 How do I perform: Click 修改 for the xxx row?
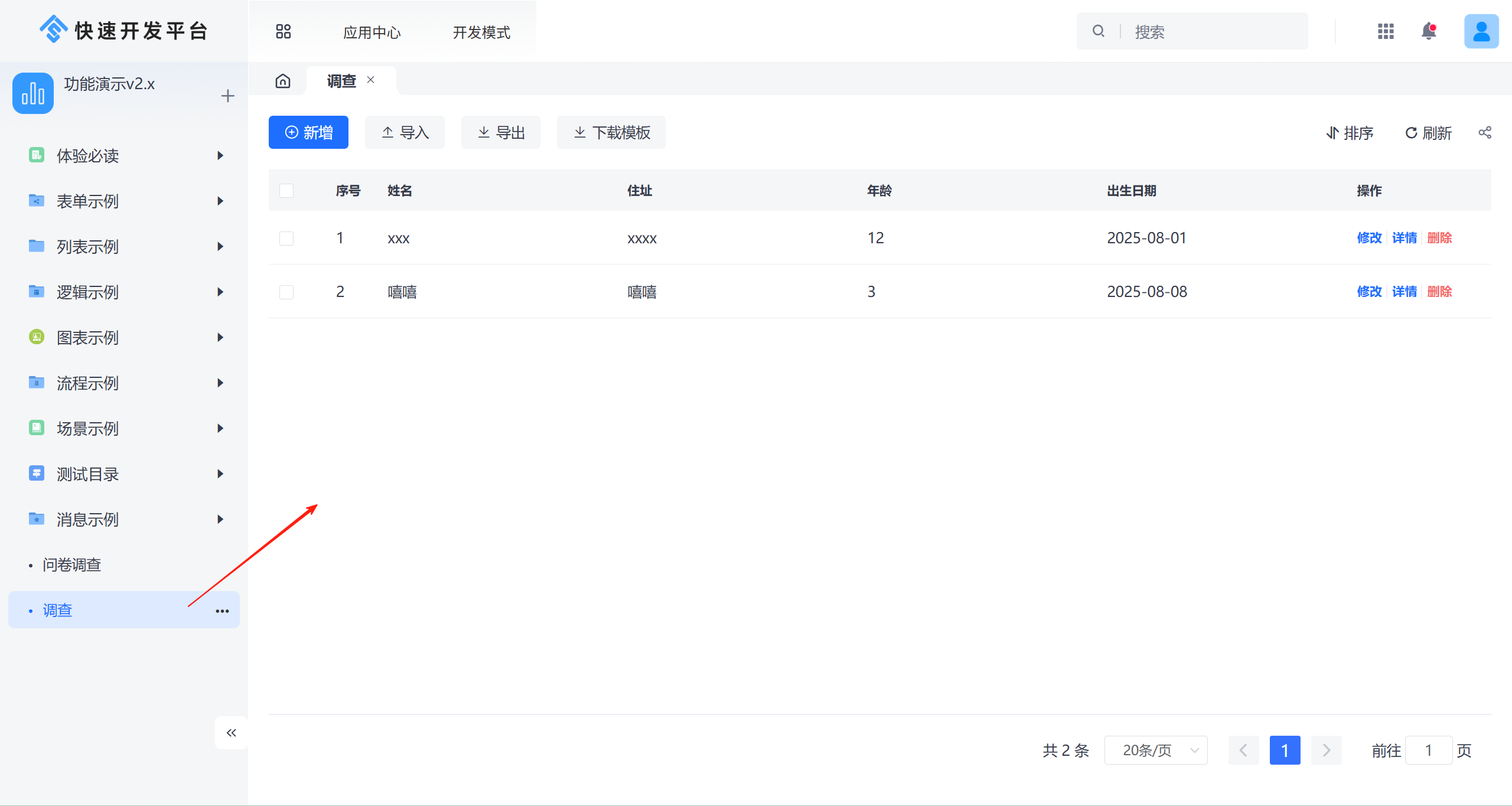coord(1369,238)
